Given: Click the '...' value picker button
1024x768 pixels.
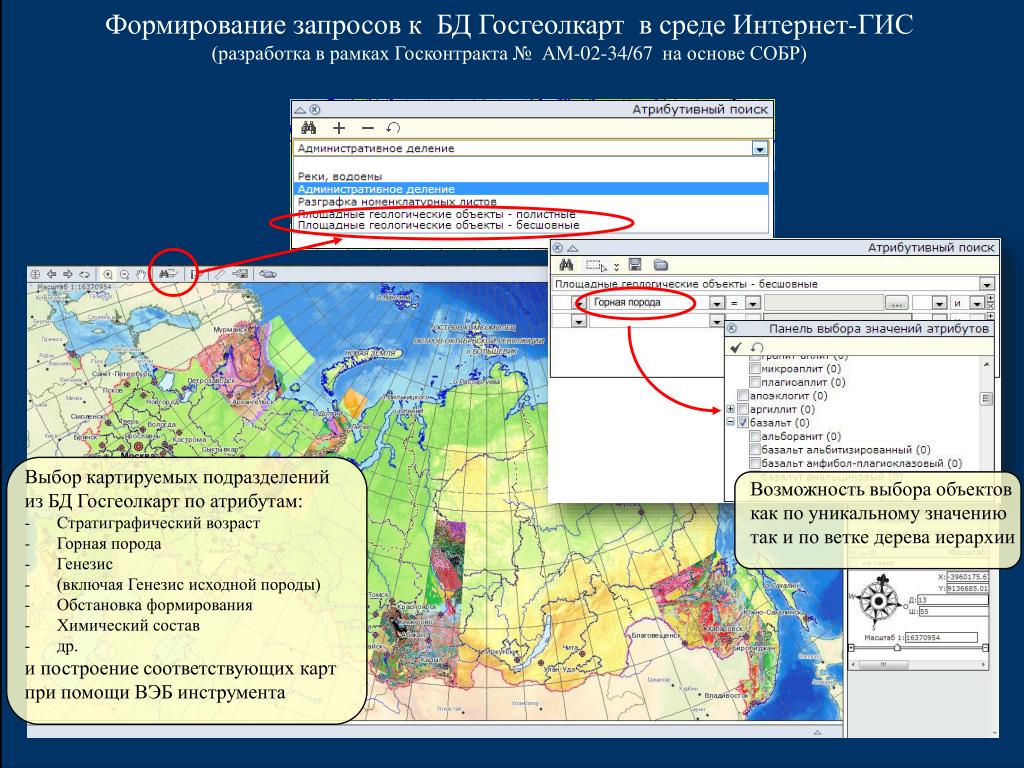Looking at the screenshot, I should click(x=896, y=303).
